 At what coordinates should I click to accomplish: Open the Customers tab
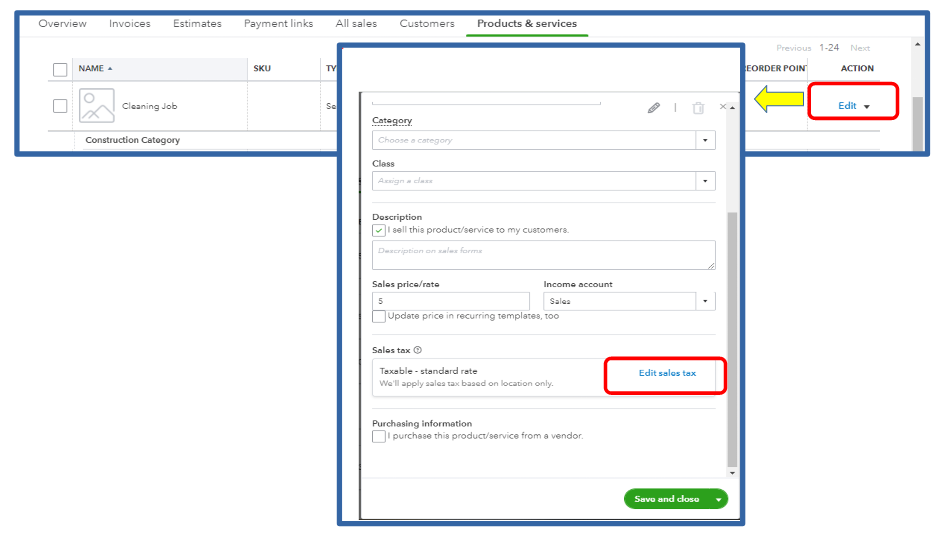[x=427, y=23]
